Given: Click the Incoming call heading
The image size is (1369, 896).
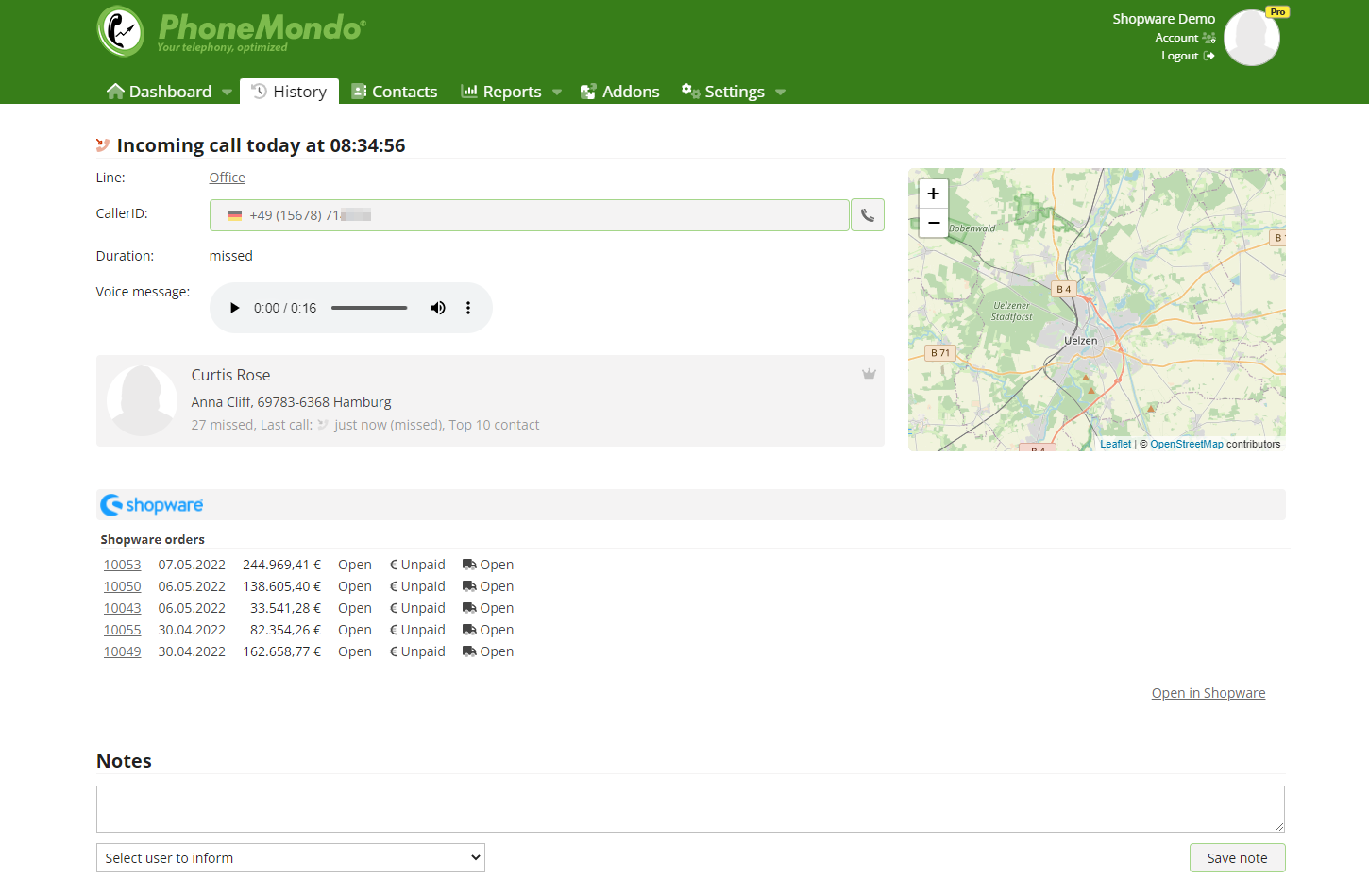Looking at the screenshot, I should tap(261, 145).
